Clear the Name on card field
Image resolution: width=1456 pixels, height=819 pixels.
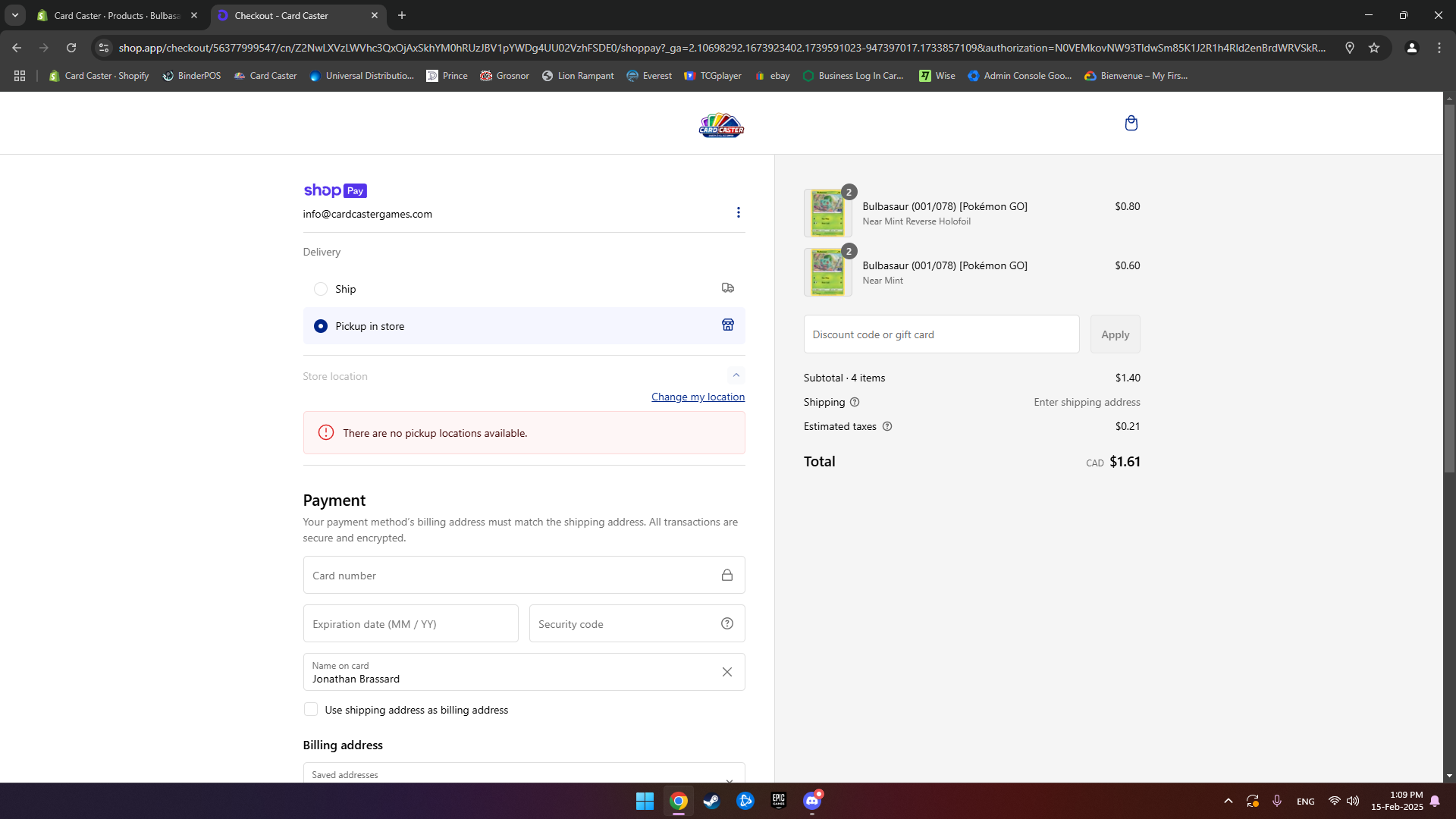coord(726,672)
